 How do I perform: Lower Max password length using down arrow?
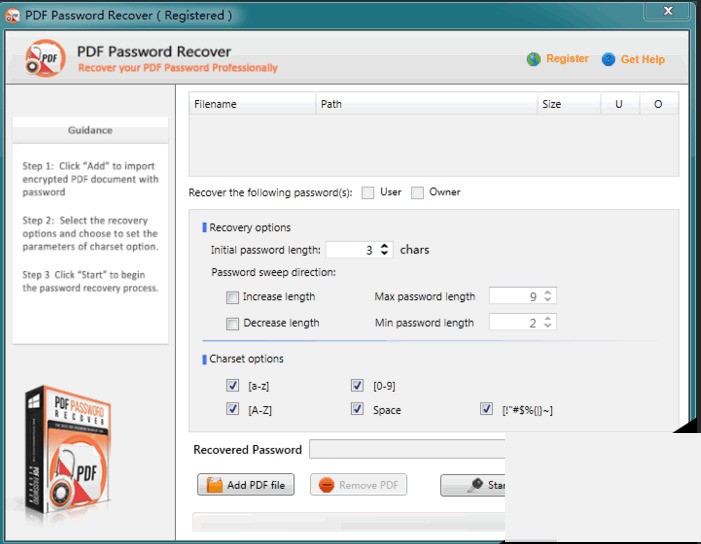pyautogui.click(x=548, y=299)
